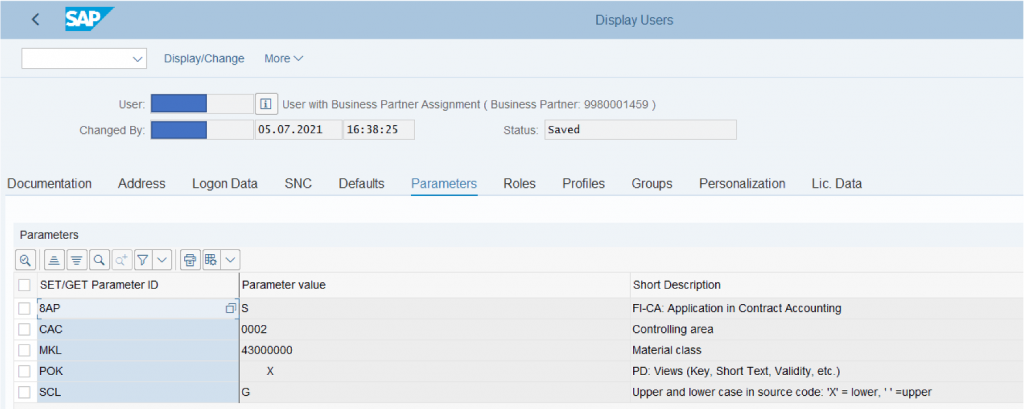The width and height of the screenshot is (1024, 409).
Task: Toggle the select-all checkbox in table header
Action: tap(24, 285)
